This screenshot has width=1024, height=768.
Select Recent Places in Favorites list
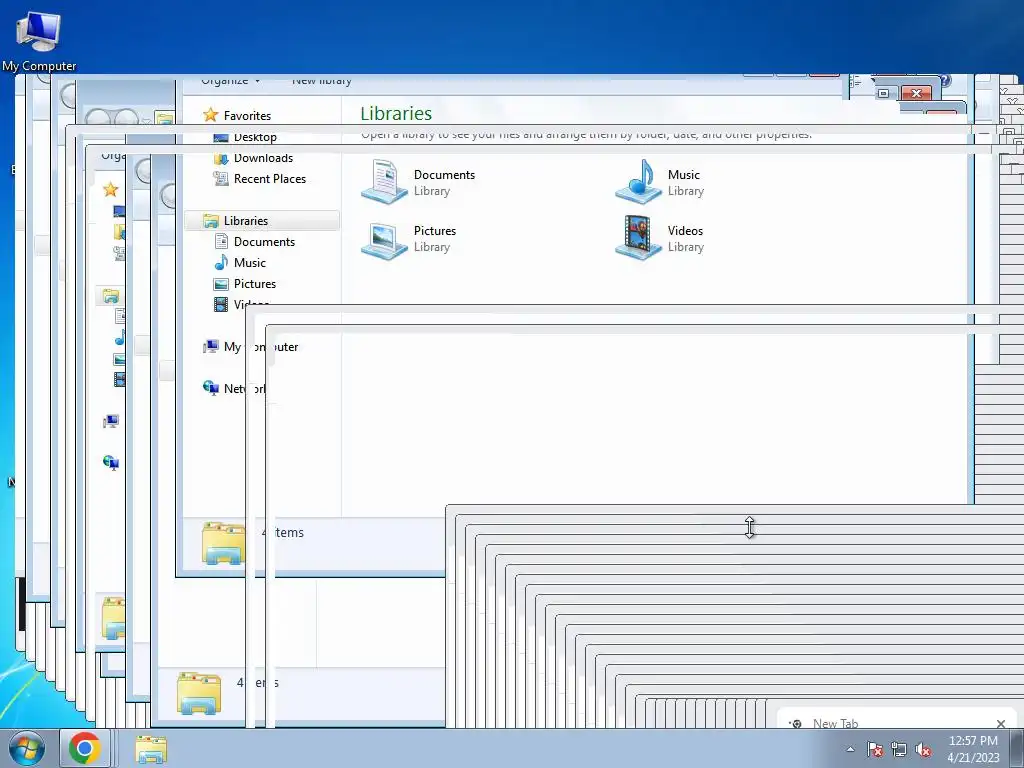(270, 179)
